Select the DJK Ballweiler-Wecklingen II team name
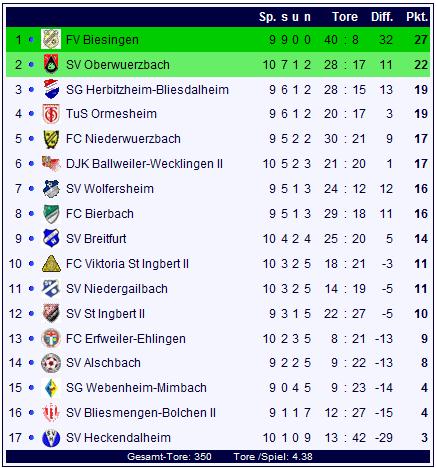Screen dimensions: 437x468 coord(144,164)
